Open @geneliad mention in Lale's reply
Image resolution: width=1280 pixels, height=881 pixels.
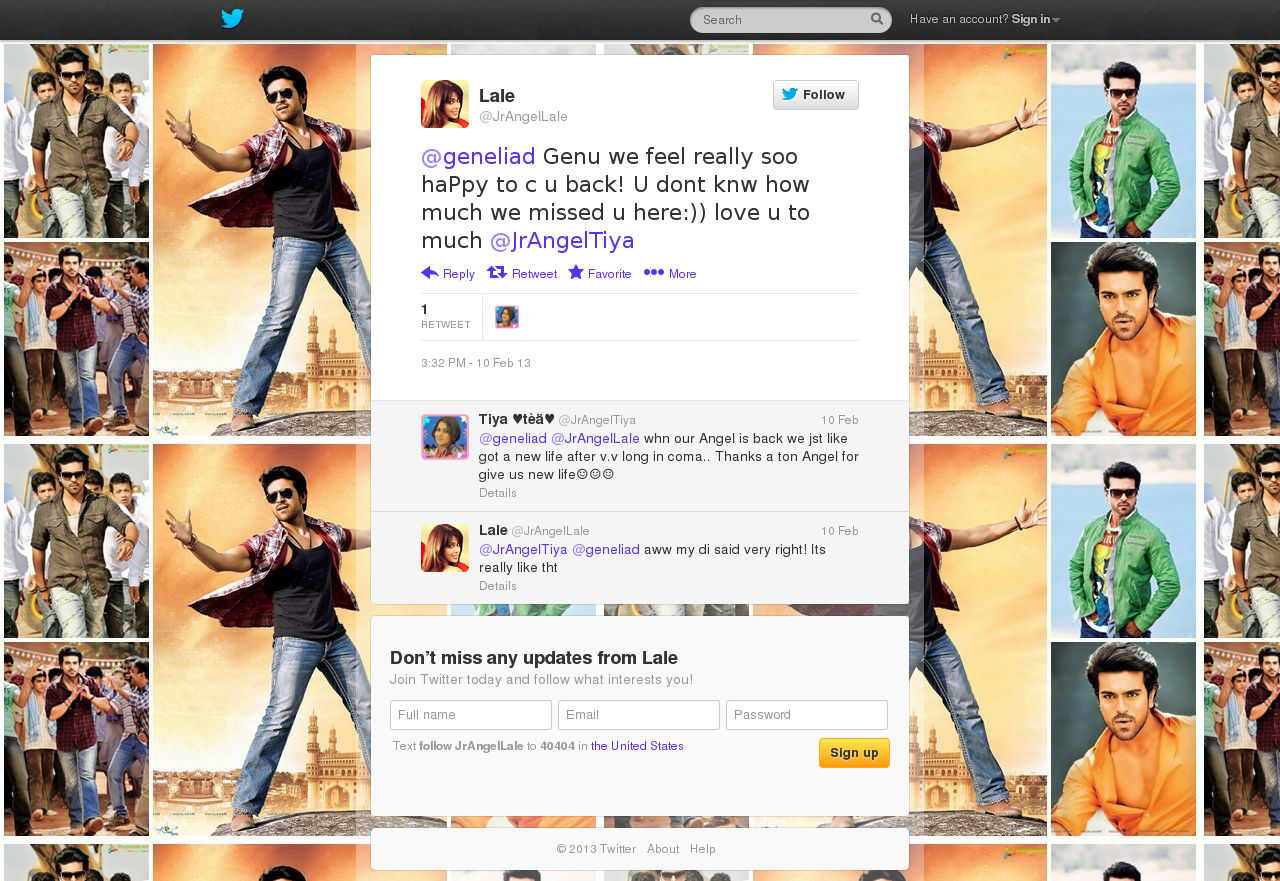pyautogui.click(x=606, y=549)
